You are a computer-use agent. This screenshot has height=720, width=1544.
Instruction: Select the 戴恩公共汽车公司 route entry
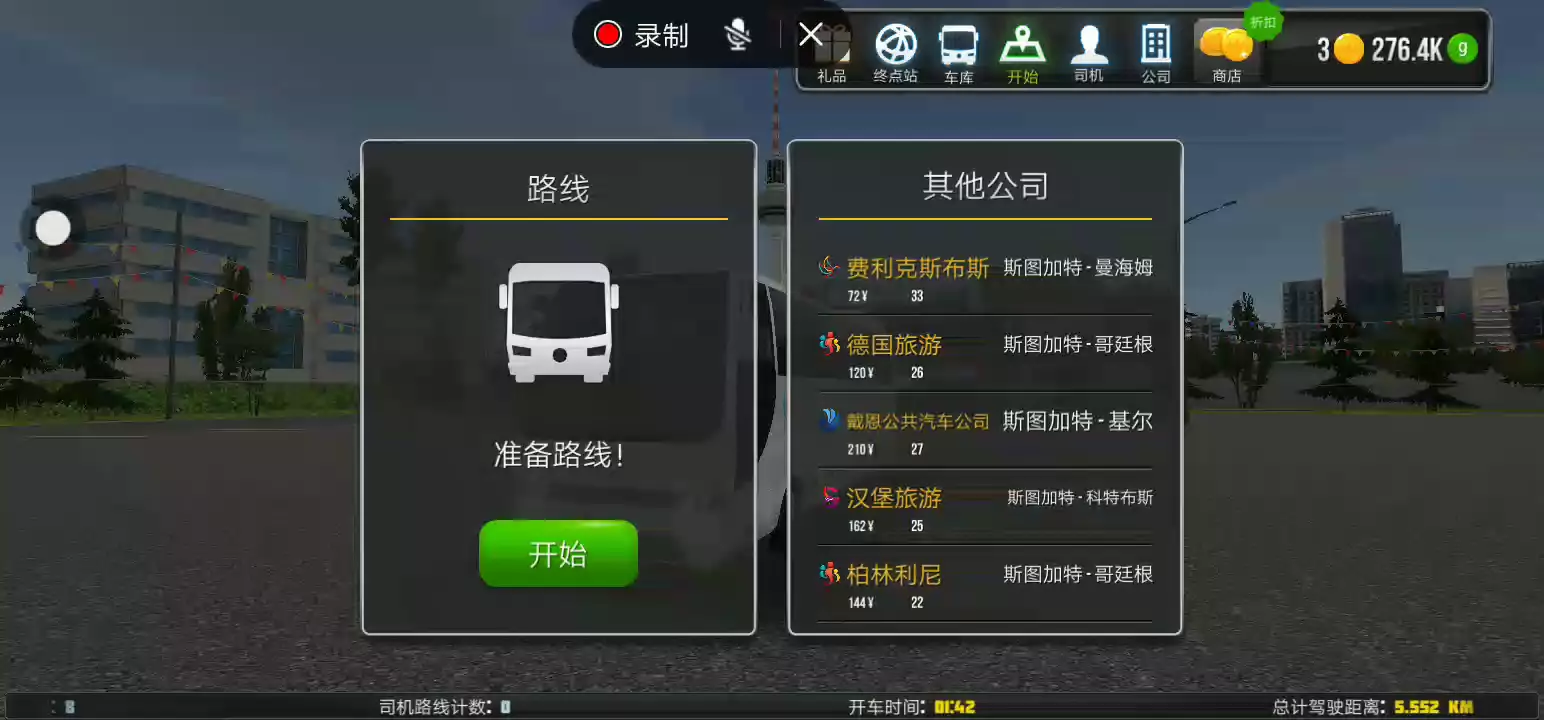(985, 431)
